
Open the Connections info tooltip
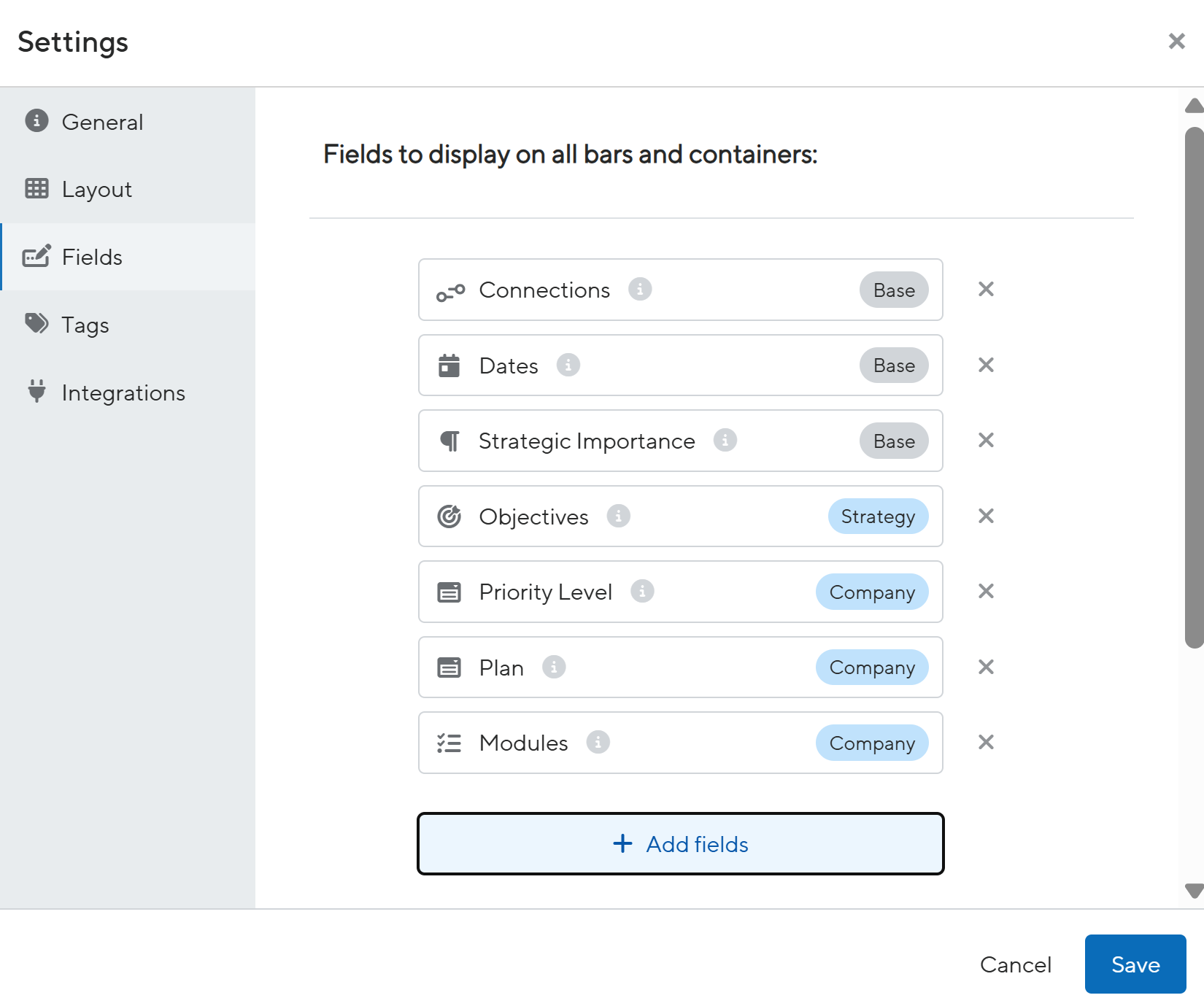[640, 290]
